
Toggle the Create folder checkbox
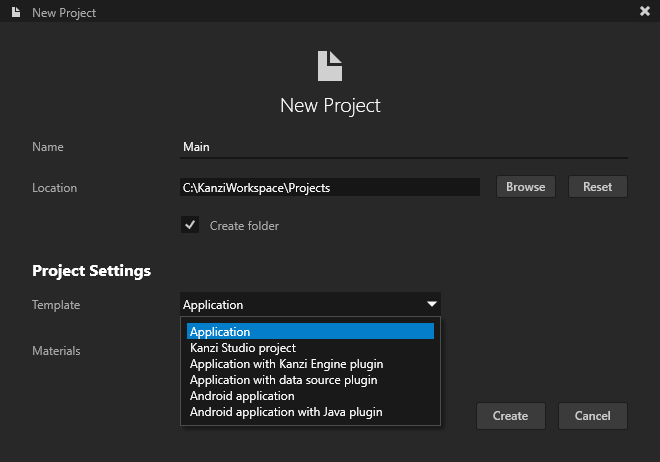coord(190,225)
